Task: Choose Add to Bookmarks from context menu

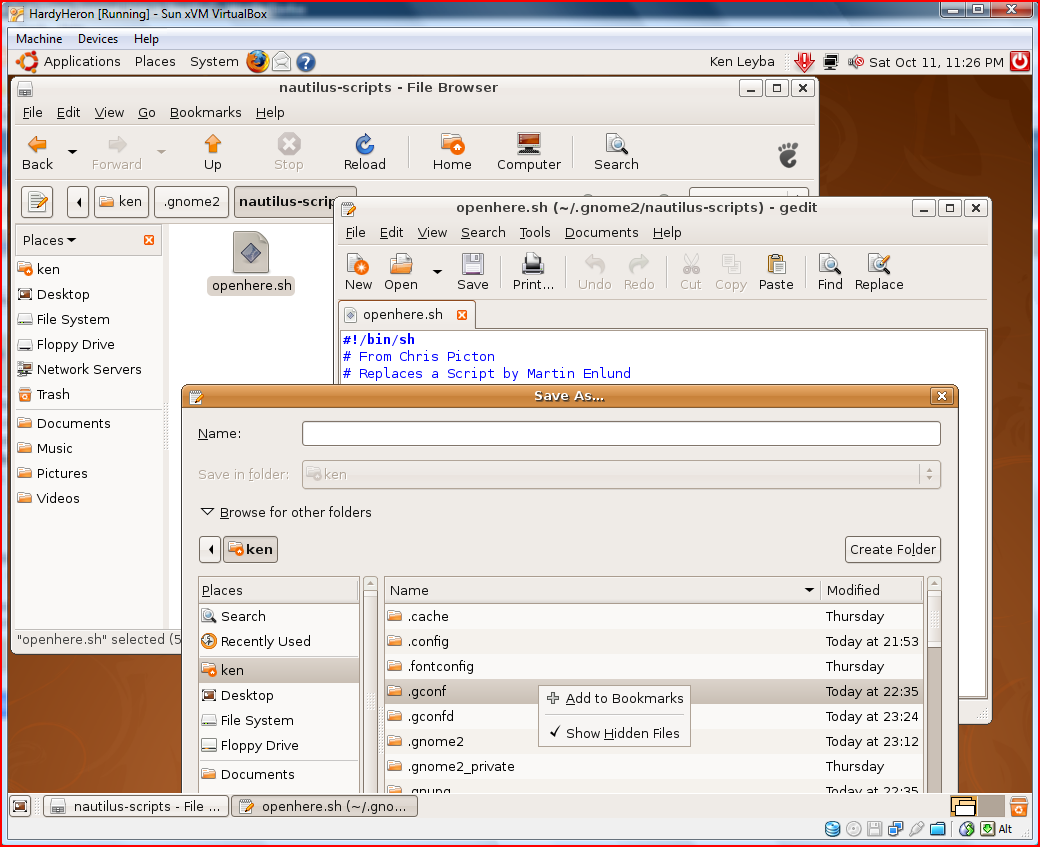Action: 614,698
